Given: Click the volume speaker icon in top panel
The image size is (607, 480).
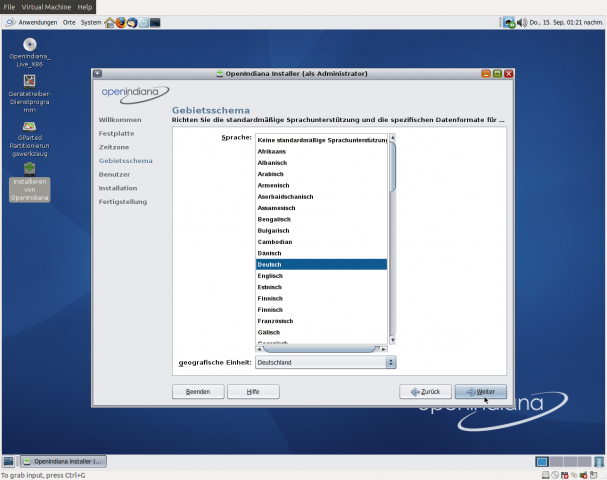Looking at the screenshot, I should coord(524,22).
